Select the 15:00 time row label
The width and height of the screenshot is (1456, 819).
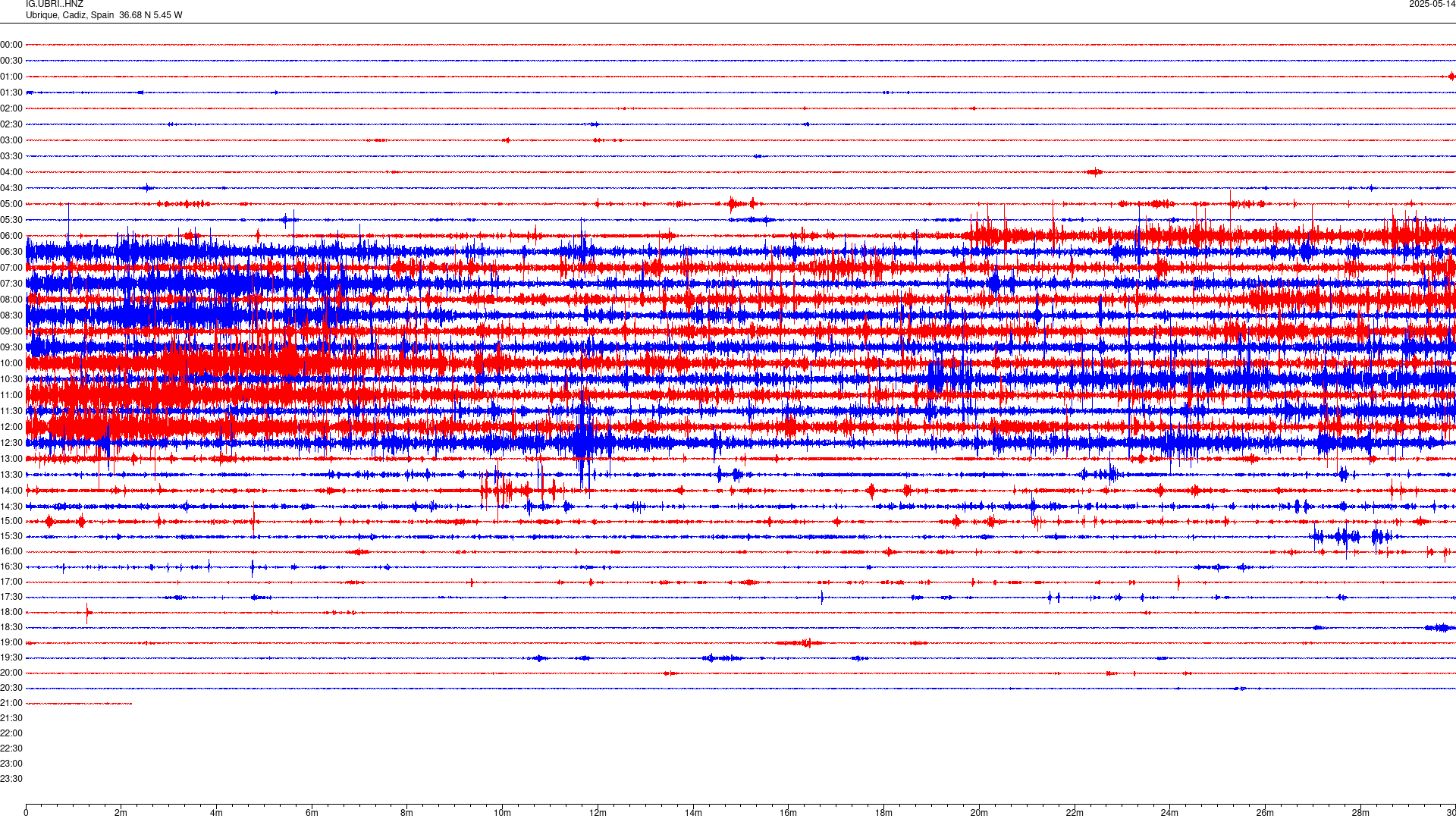tap(11, 521)
